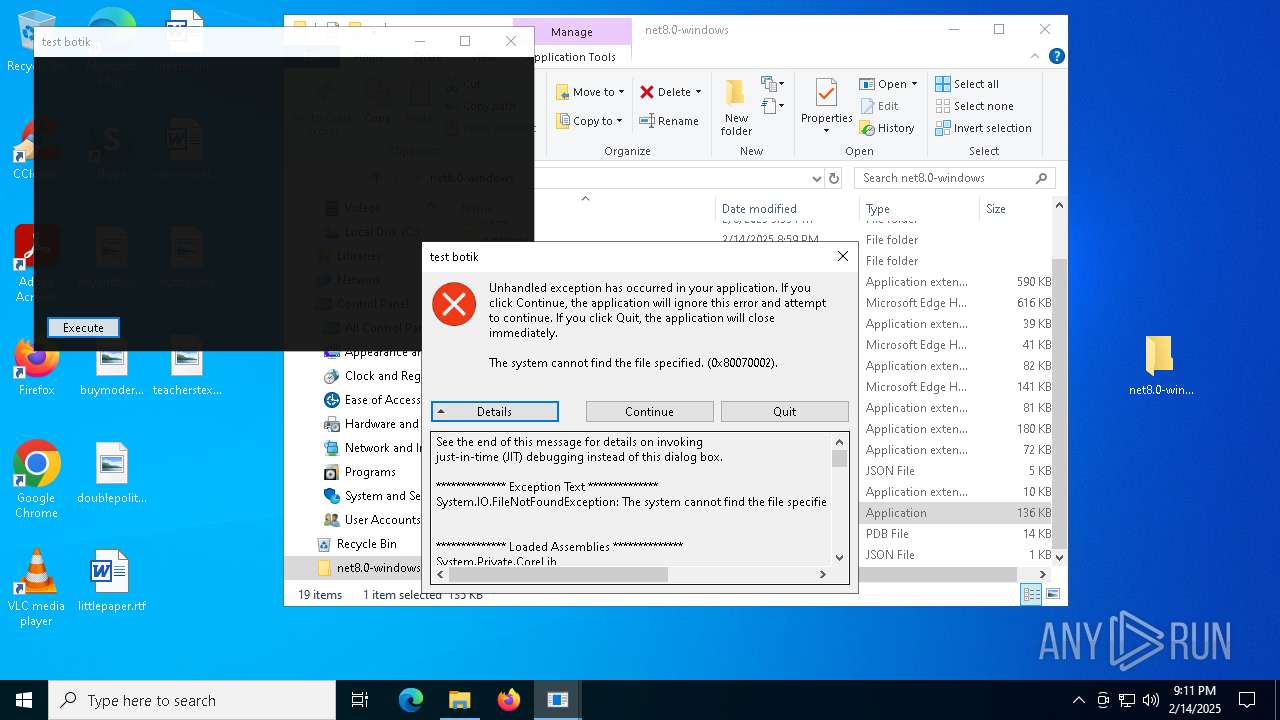Open volume control in system tray

(x=1151, y=700)
